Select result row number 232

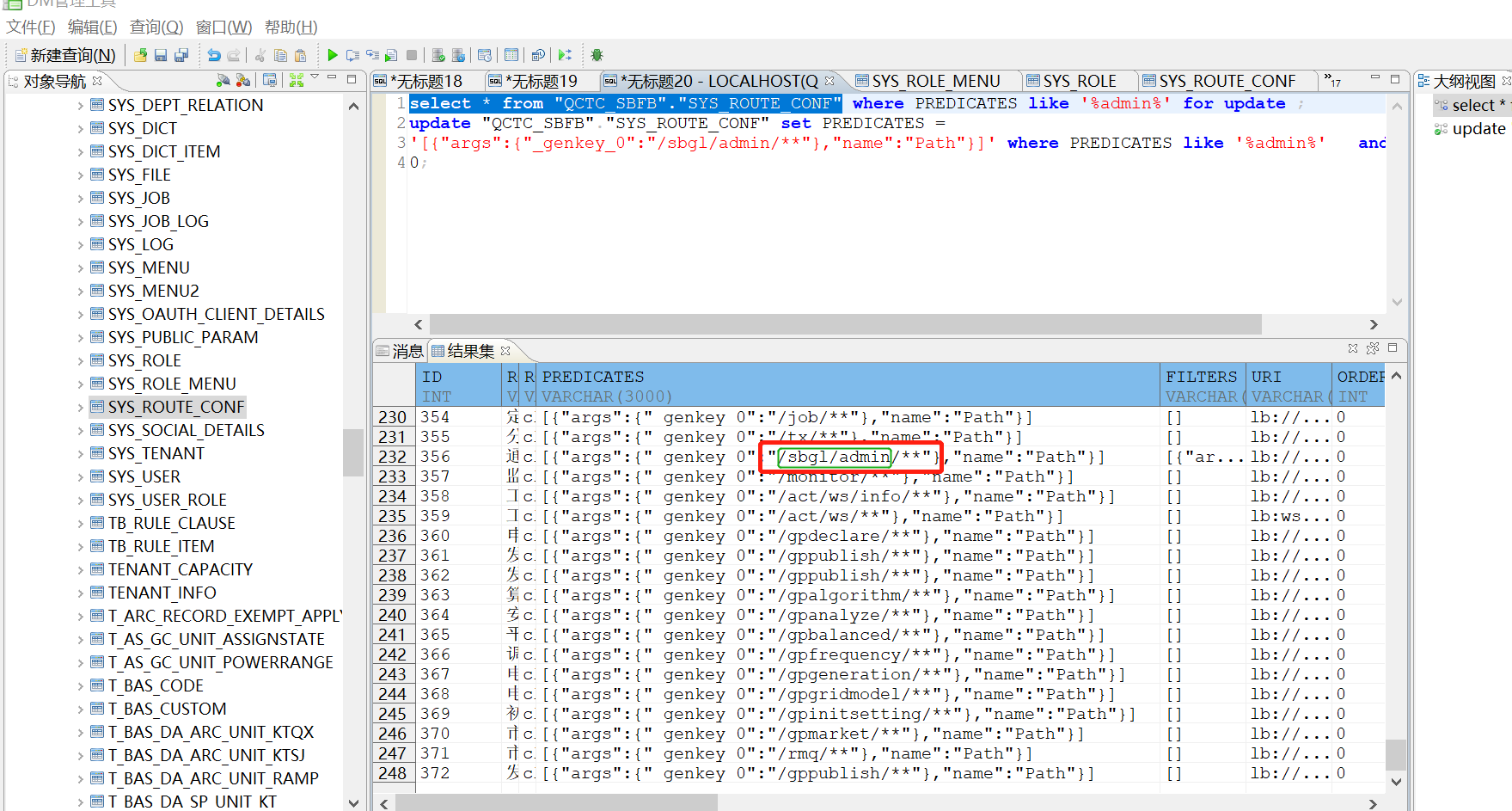pos(393,457)
